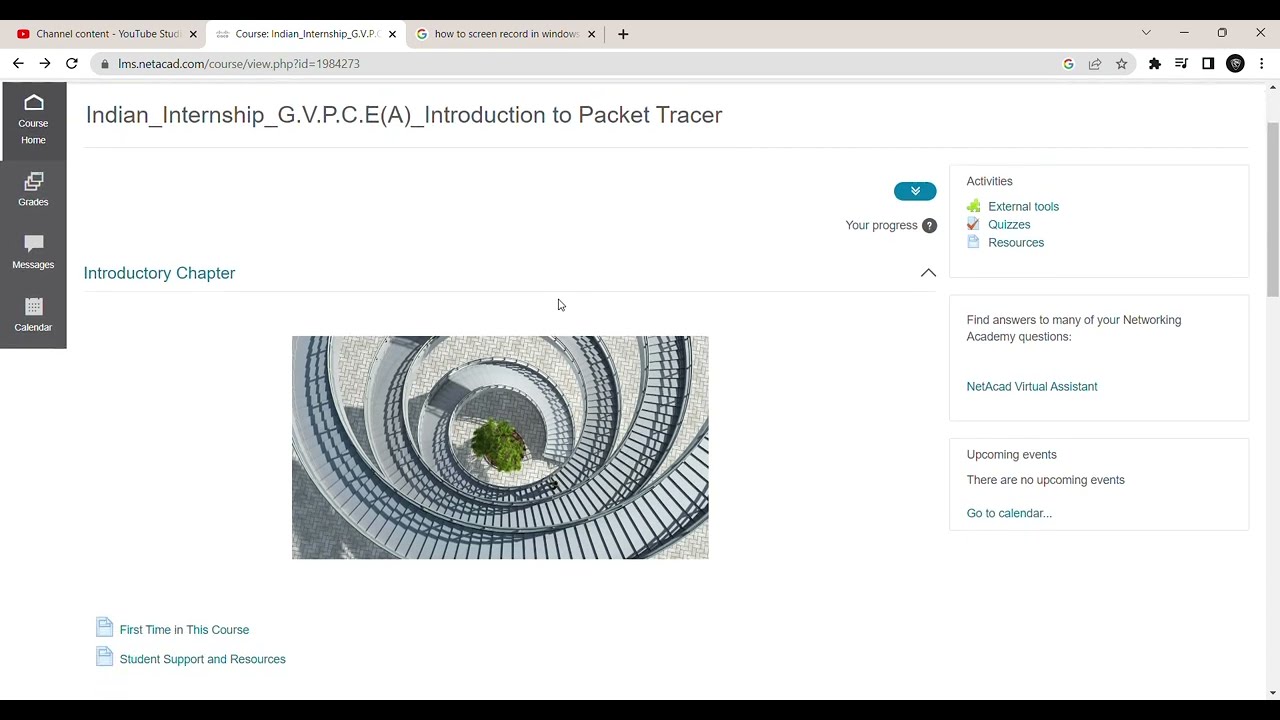1280x720 pixels.
Task: Open the Grades sidebar icon
Action: 33,190
